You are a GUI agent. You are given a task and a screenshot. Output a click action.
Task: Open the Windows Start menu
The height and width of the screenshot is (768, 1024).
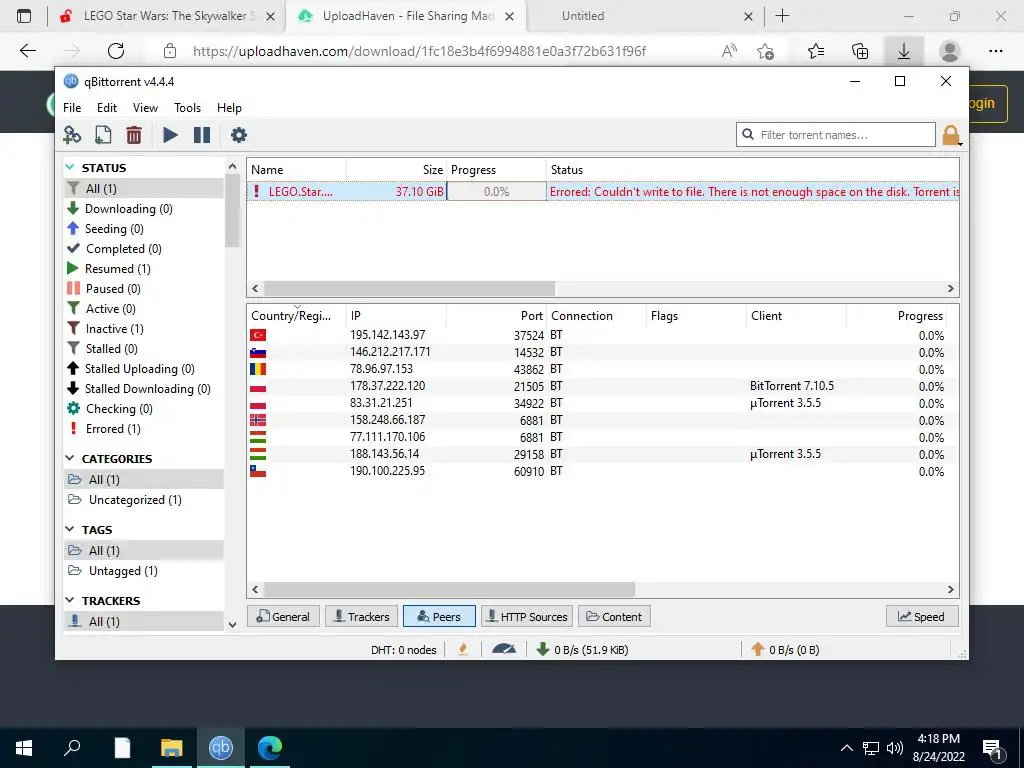coord(24,748)
